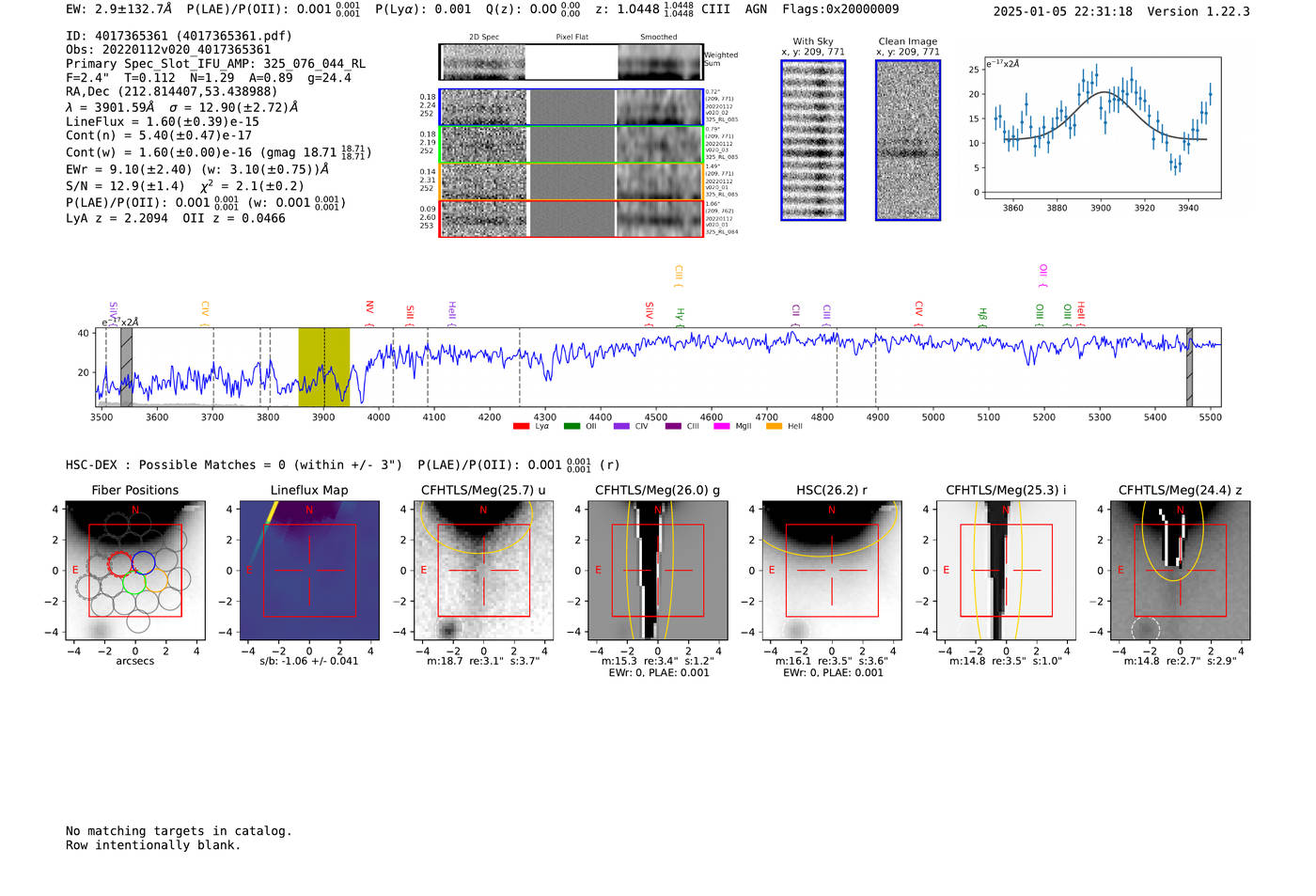
Task: Click the blue fiber circle in Fiber Positions
Action: [144, 563]
